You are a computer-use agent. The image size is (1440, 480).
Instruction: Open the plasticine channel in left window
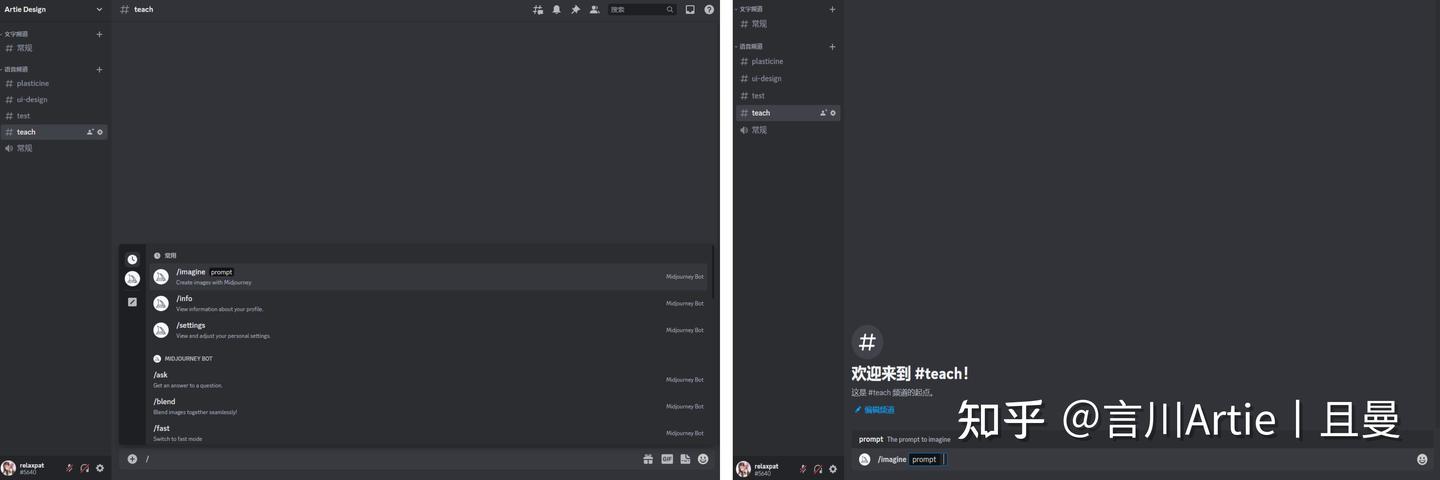(x=54, y=84)
